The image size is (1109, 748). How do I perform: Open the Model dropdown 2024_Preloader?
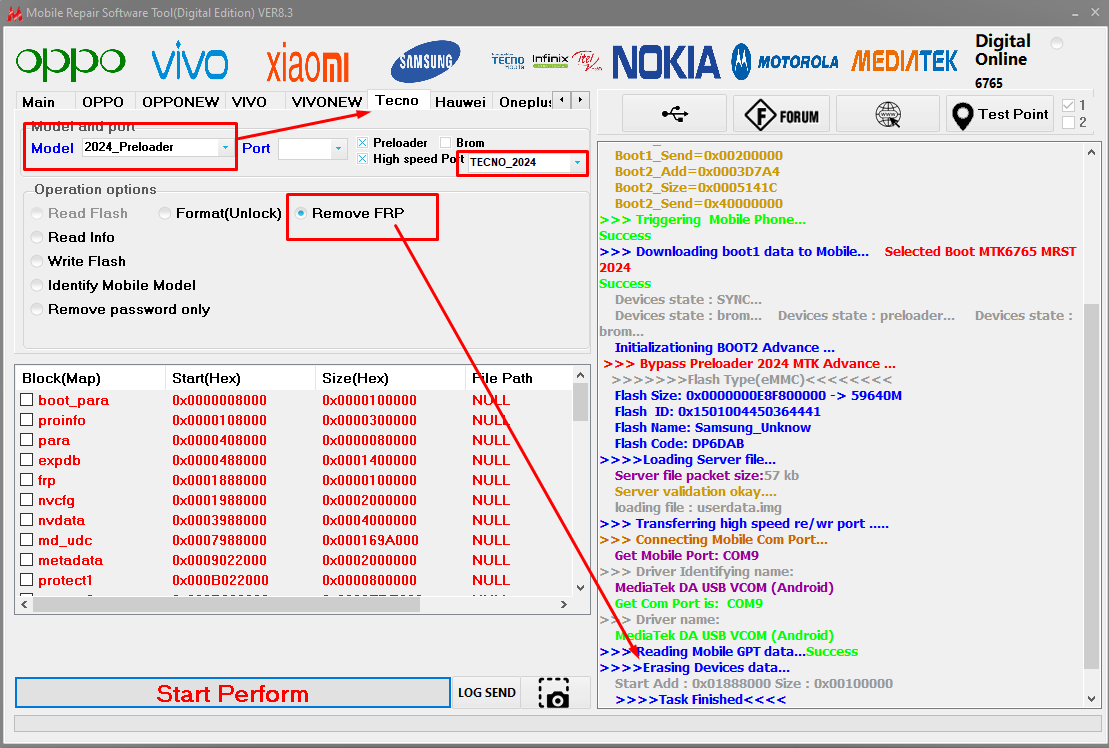(x=226, y=148)
